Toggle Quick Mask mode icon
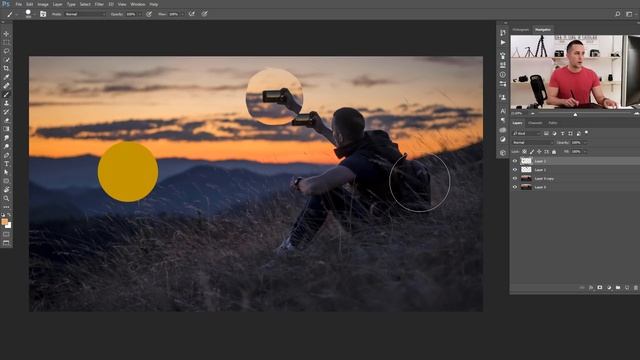 [6, 234]
